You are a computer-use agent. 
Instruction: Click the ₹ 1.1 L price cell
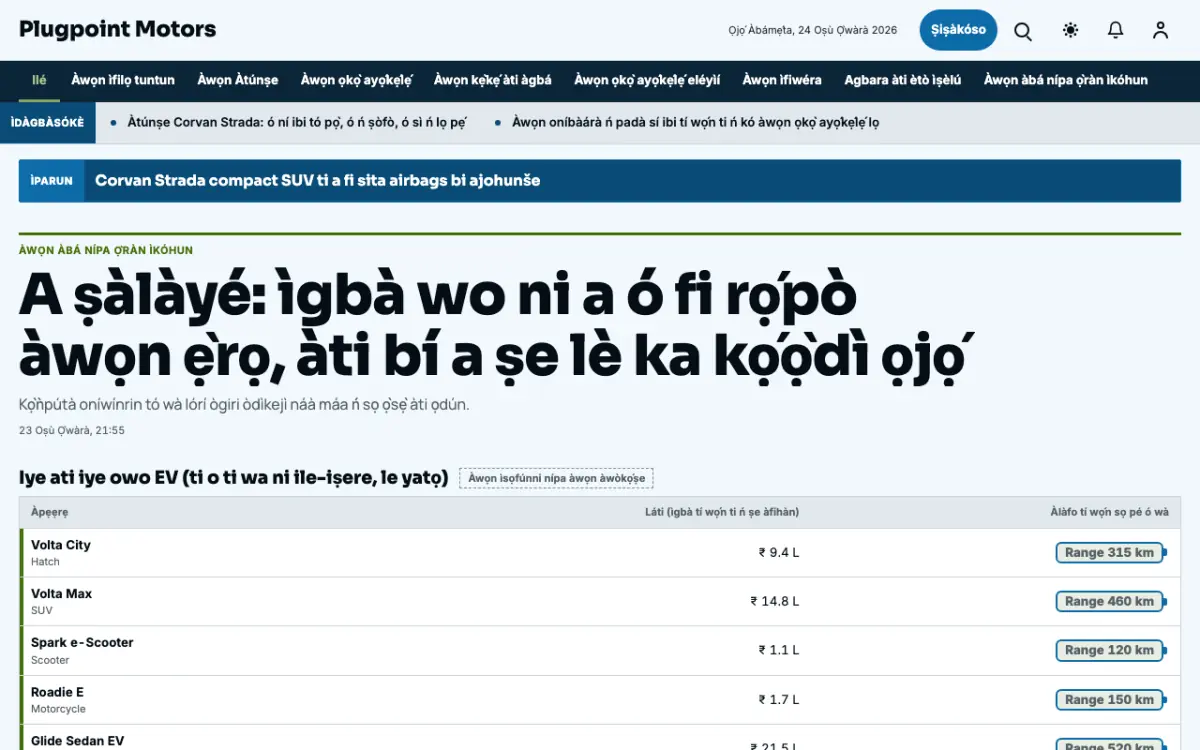point(779,651)
